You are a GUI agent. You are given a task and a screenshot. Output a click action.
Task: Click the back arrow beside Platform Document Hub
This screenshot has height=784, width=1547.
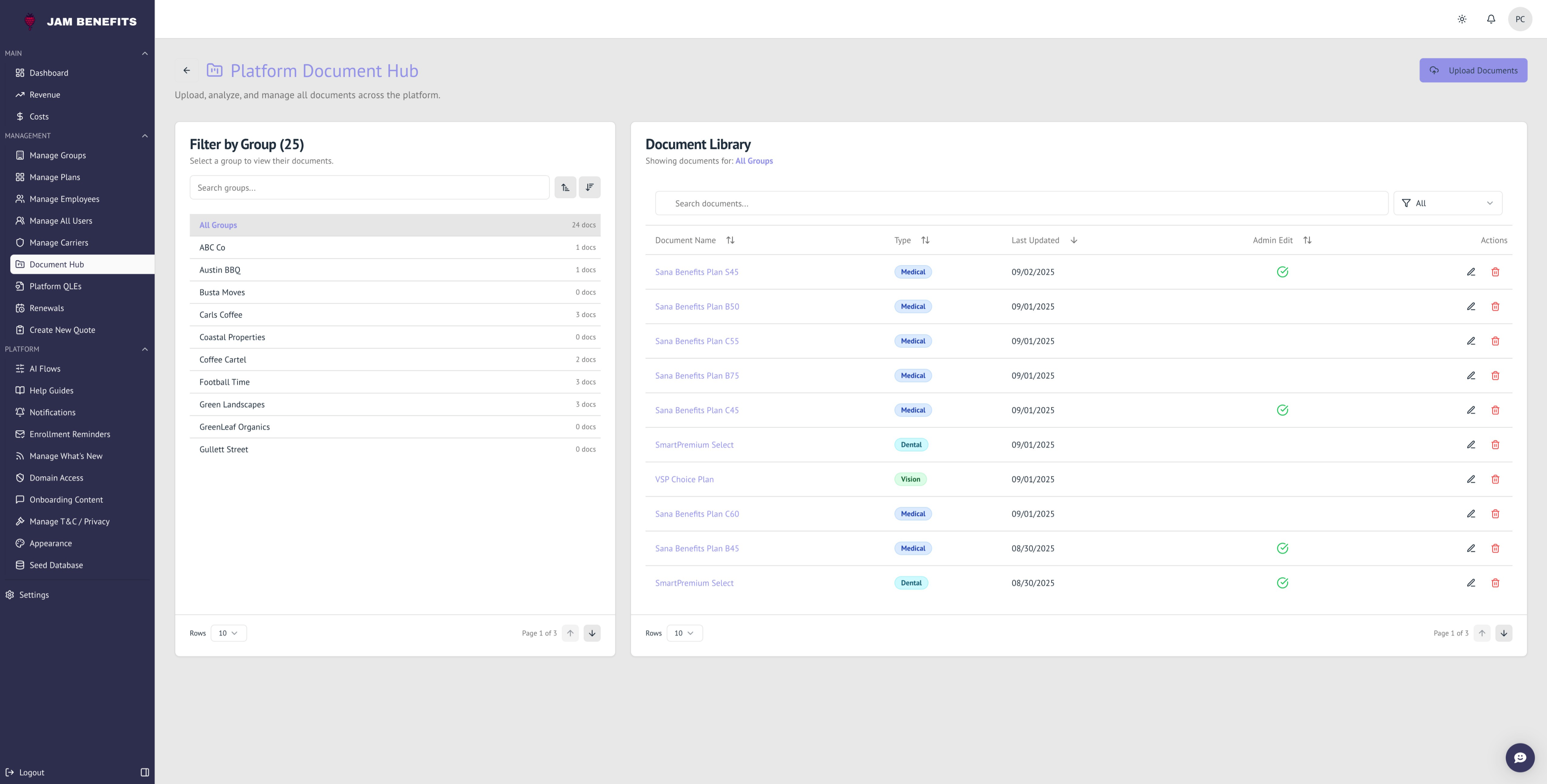187,70
